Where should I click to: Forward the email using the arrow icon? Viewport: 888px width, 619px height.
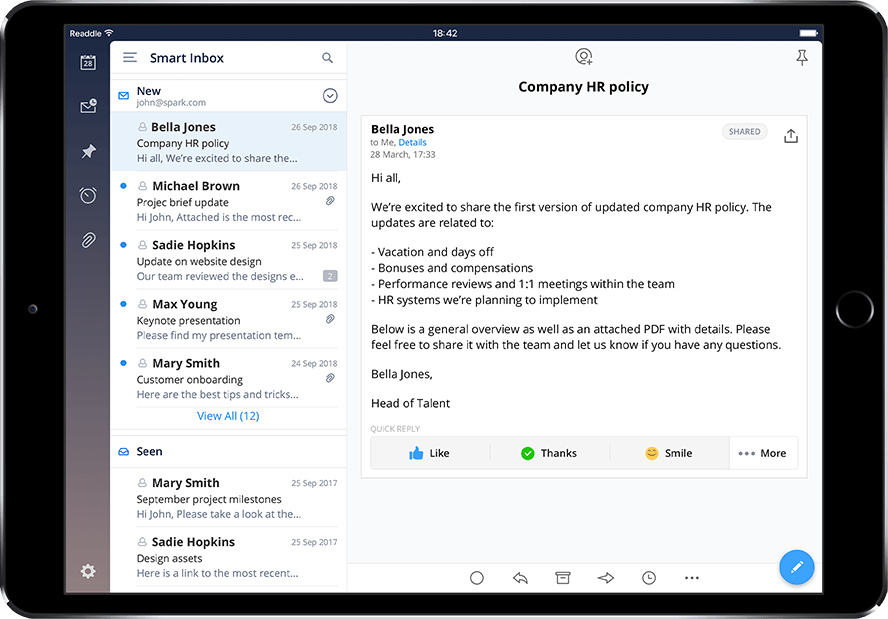point(605,577)
